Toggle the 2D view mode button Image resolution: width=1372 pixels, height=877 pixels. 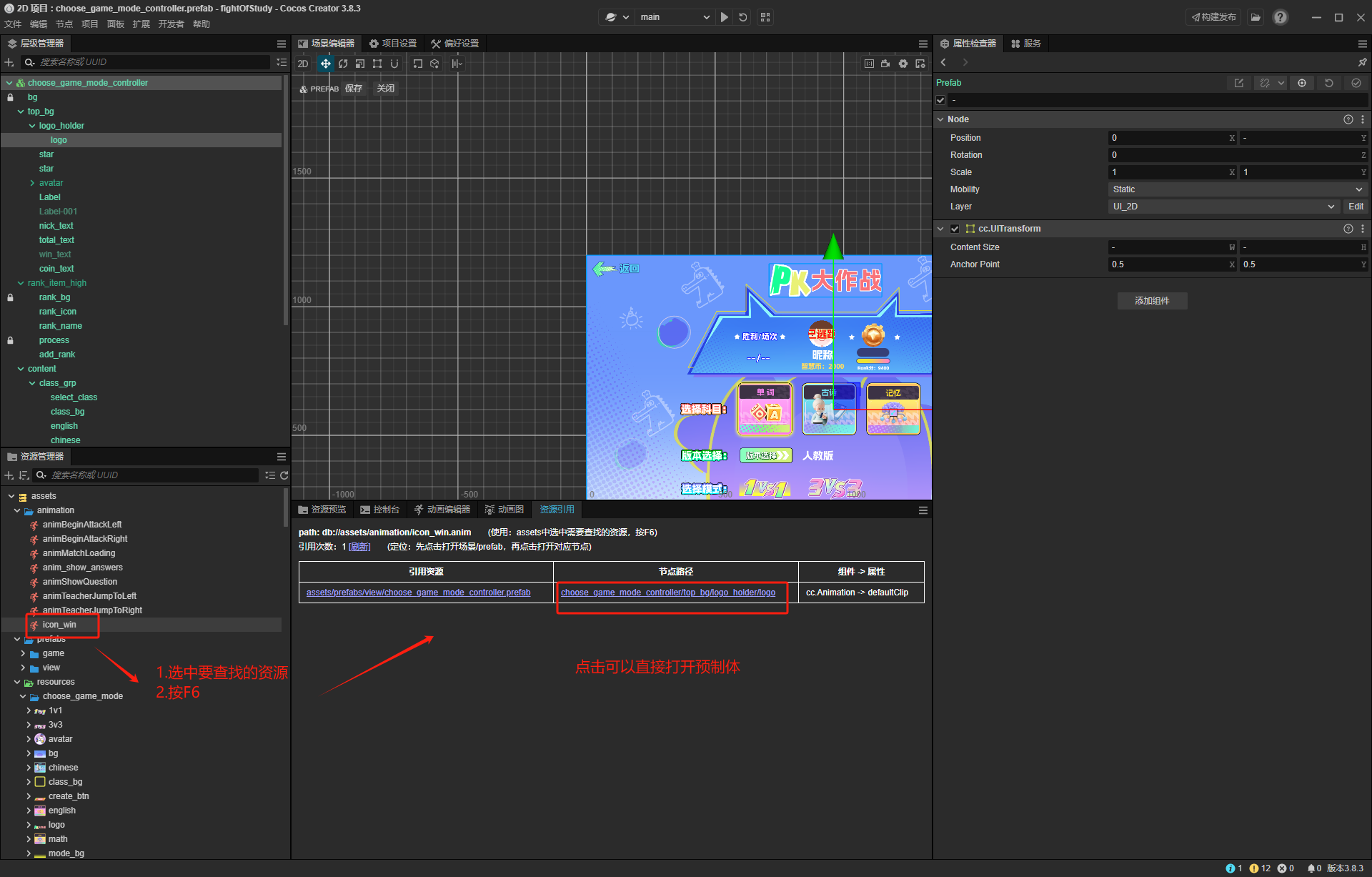coord(303,64)
